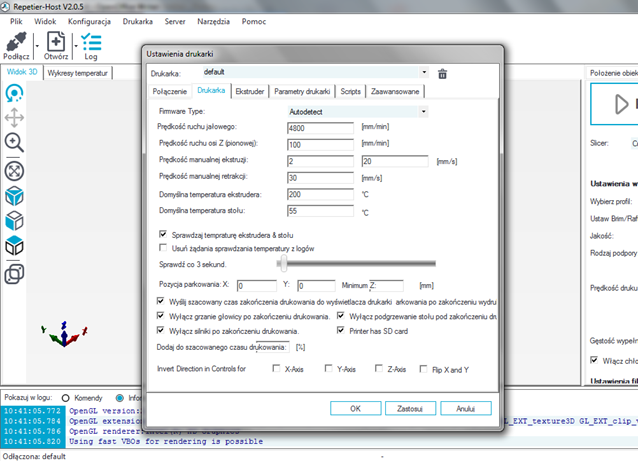The image size is (638, 461).
Task: Delete printer with trash icon
Action: pos(442,74)
